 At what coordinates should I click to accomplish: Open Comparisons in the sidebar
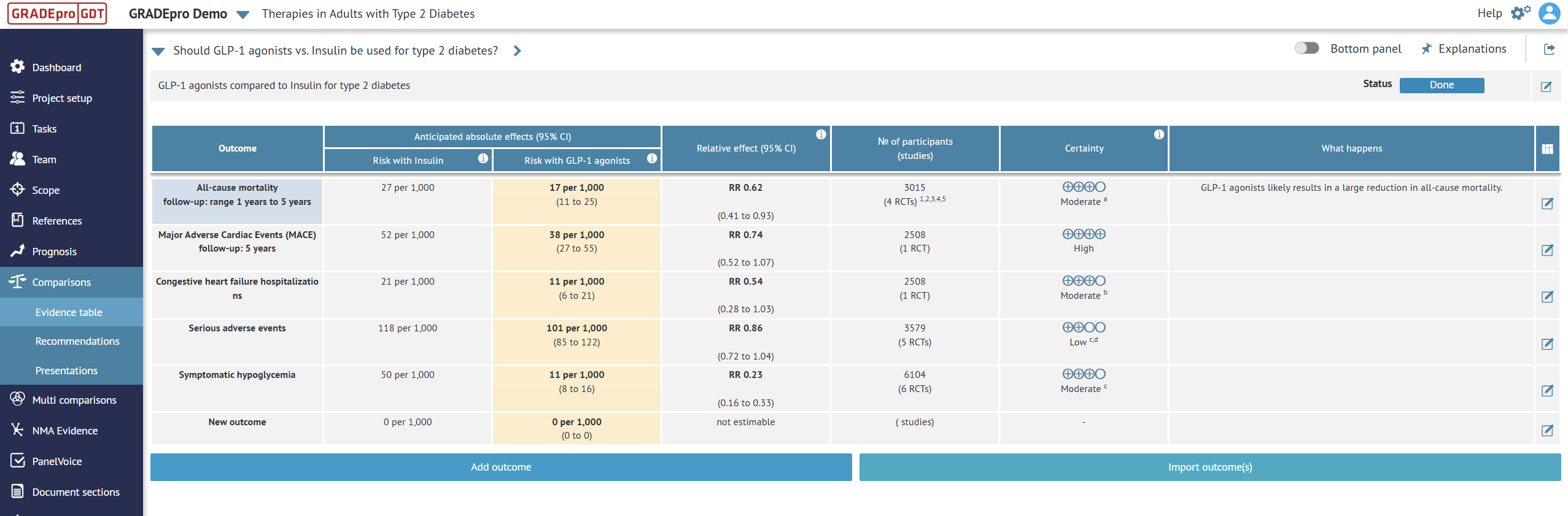[x=71, y=282]
